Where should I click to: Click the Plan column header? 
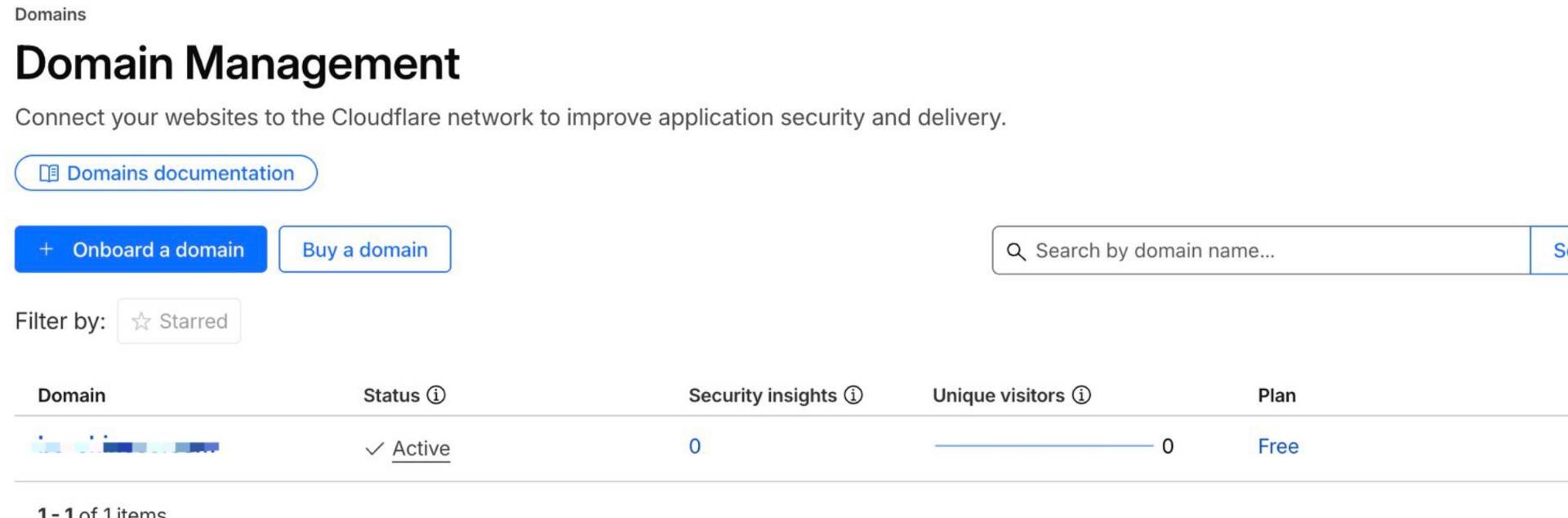[1276, 395]
